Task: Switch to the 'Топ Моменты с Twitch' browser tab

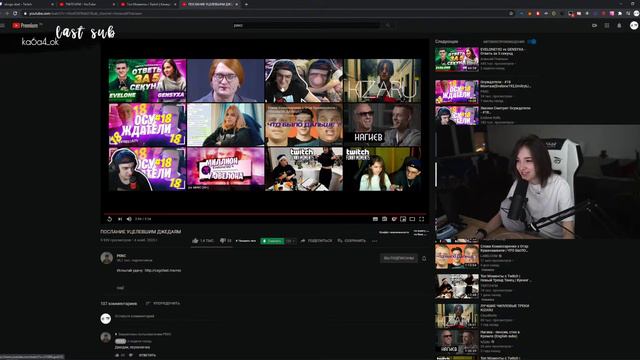Action: coord(148,4)
